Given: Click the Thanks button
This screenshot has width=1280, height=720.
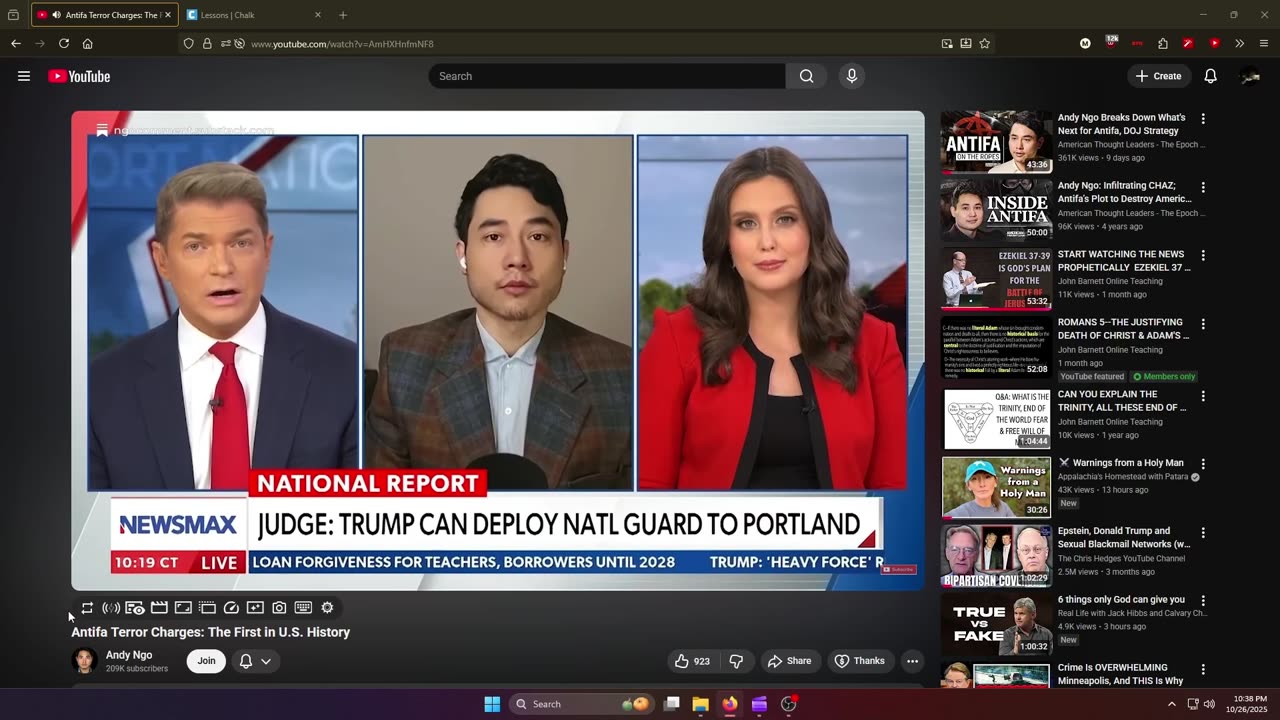Looking at the screenshot, I should coord(860,661).
